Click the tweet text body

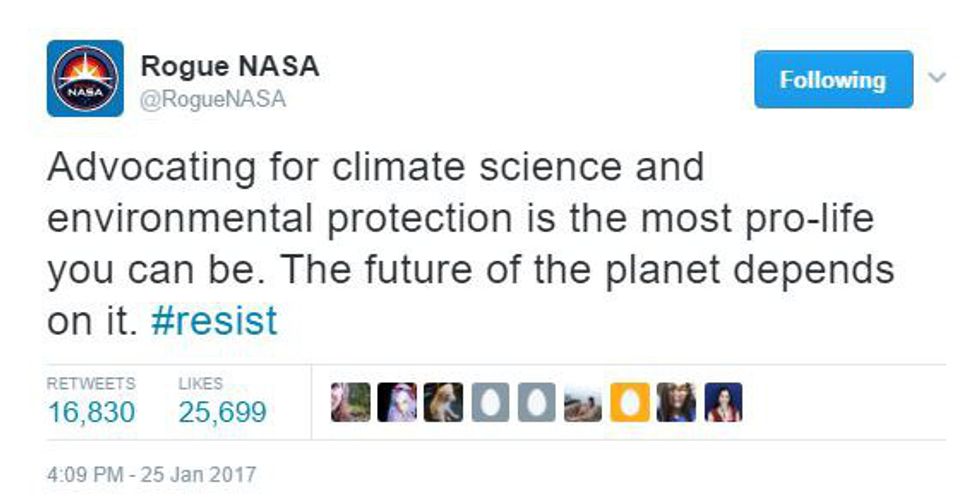470,245
